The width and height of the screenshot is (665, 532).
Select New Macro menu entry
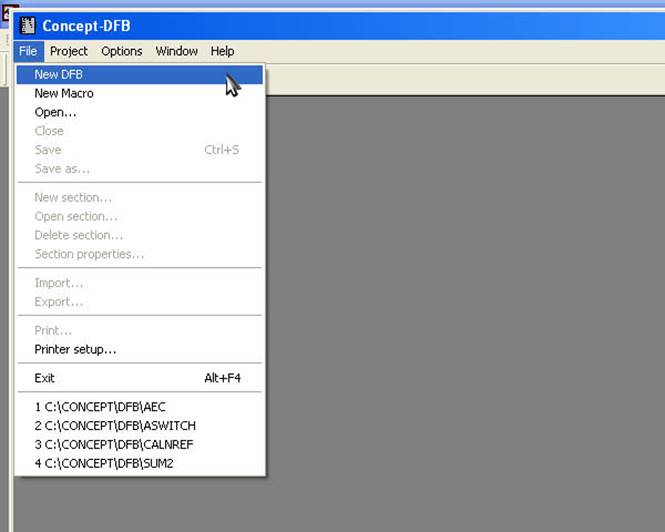(140, 93)
